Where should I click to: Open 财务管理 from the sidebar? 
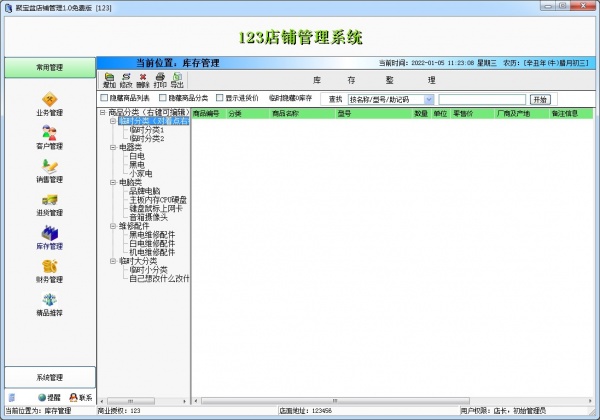tap(49, 270)
